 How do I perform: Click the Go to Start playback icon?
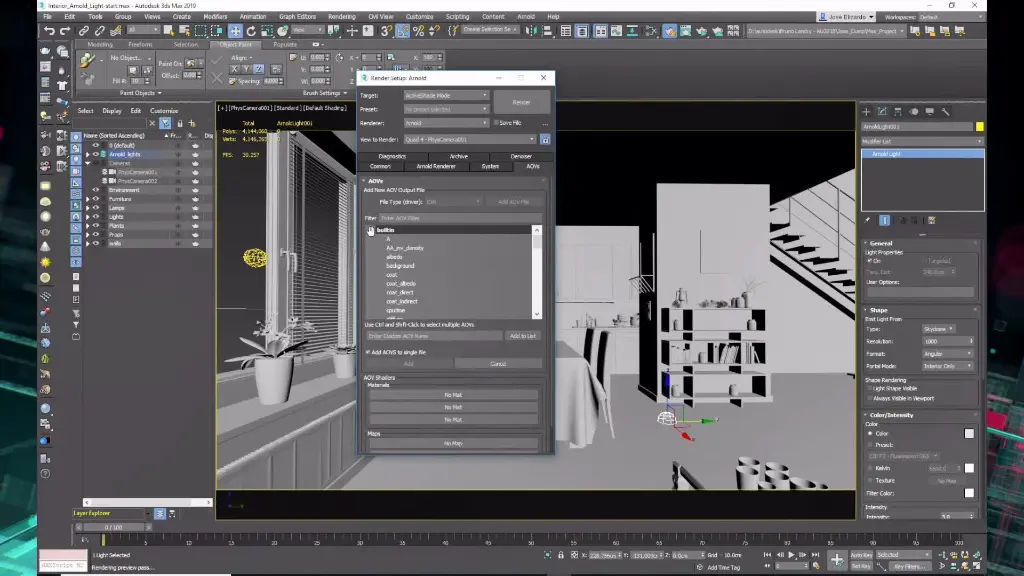[x=767, y=555]
